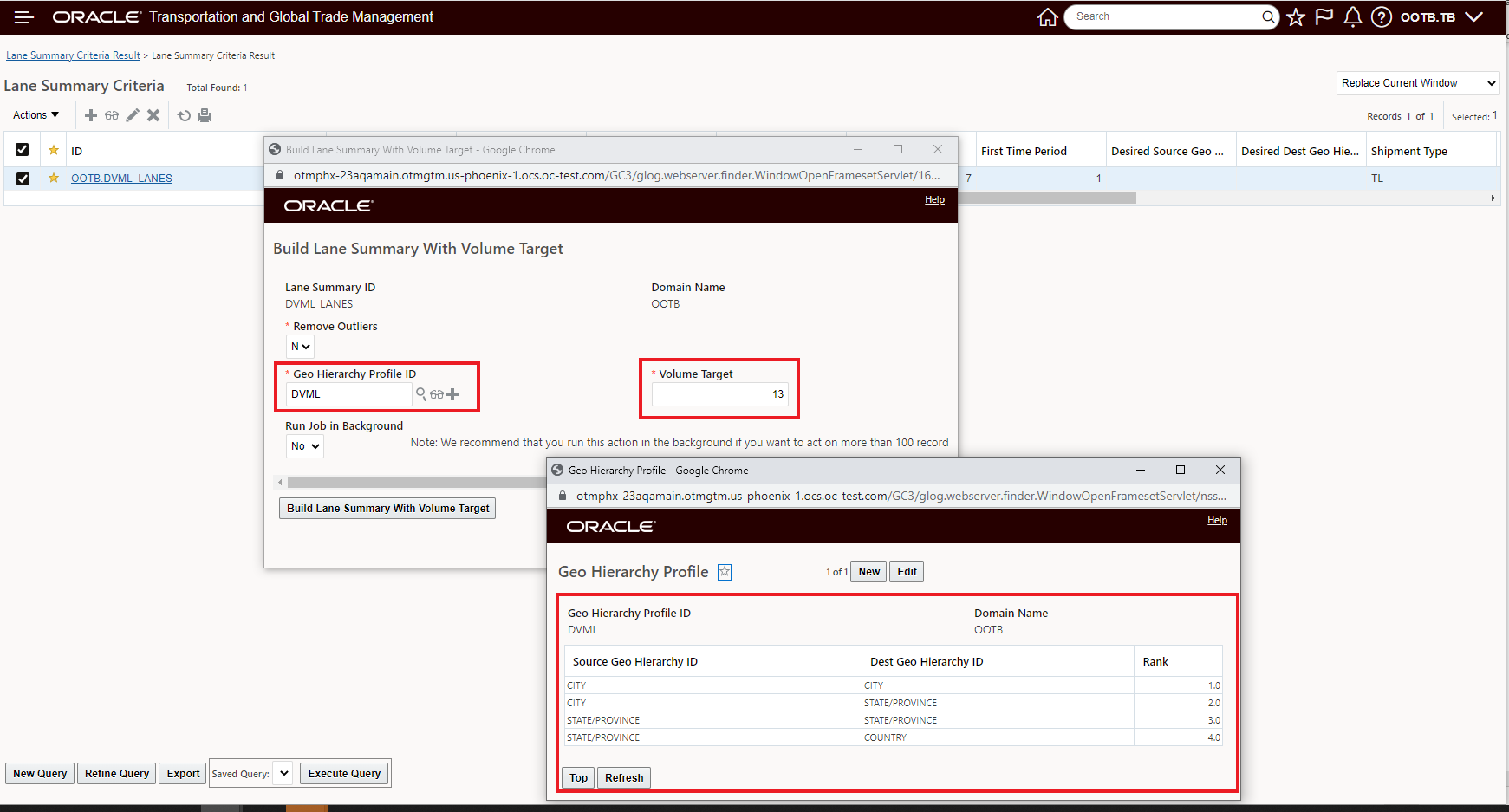The width and height of the screenshot is (1509, 812).
Task: Click the site info icon in the Geo Hierarchy Profile address bar
Action: point(563,496)
